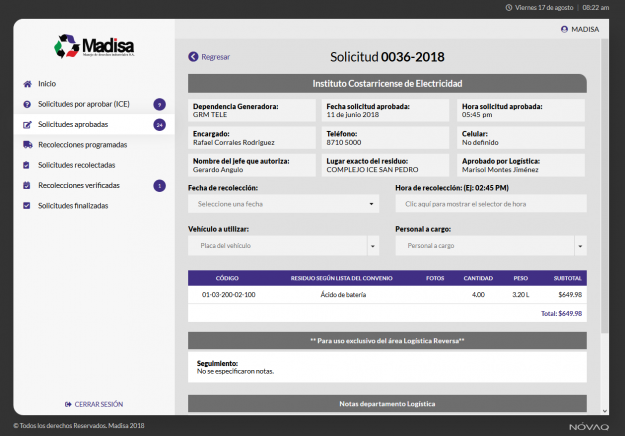The image size is (625, 436).
Task: Click the scrollbar down arrow
Action: pyautogui.click(x=605, y=411)
